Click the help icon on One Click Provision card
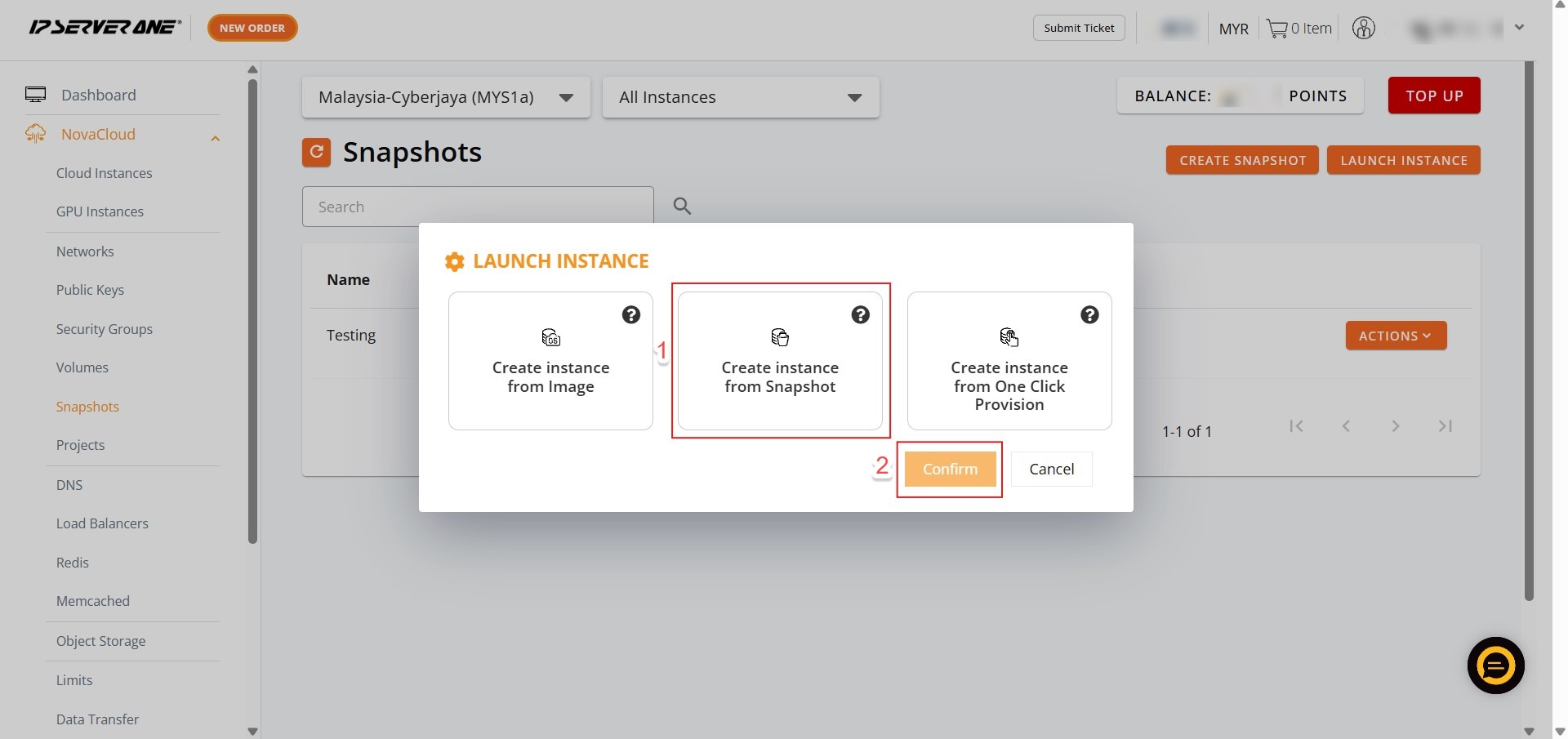The height and width of the screenshot is (739, 1568). [1089, 315]
